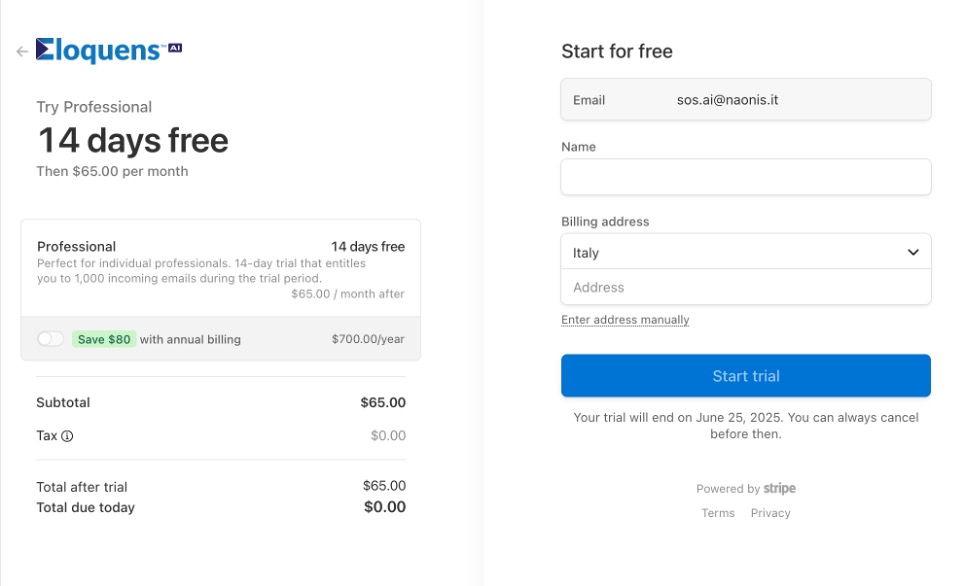The image size is (964, 586).
Task: Click the Start trial button
Action: [x=746, y=376]
